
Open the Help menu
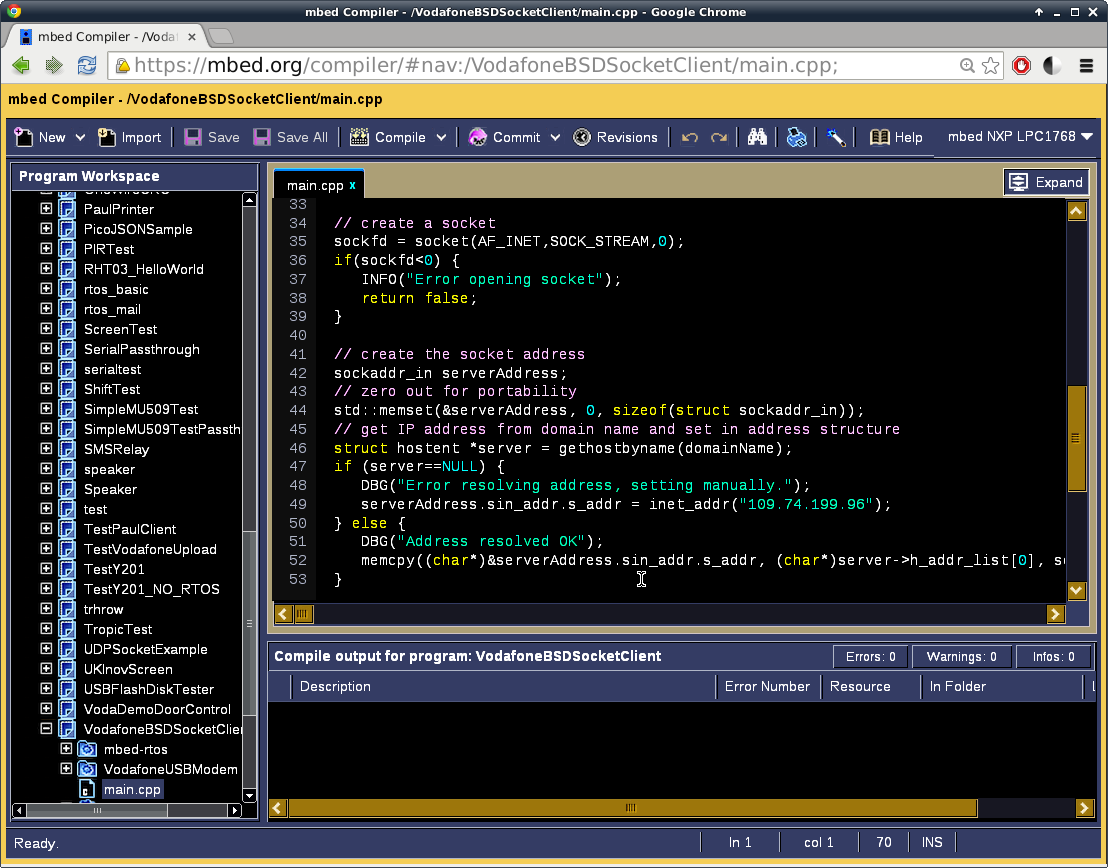896,137
